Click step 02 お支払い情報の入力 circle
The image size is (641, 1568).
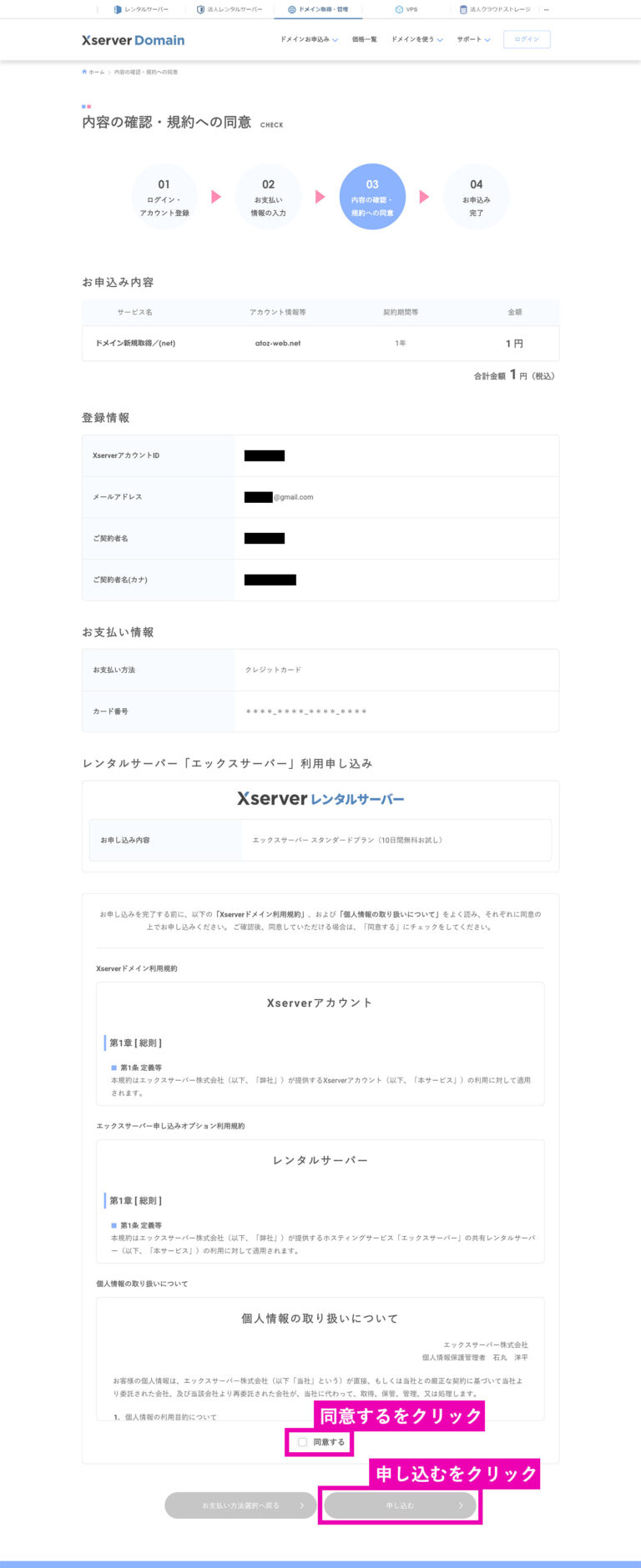pyautogui.click(x=268, y=197)
